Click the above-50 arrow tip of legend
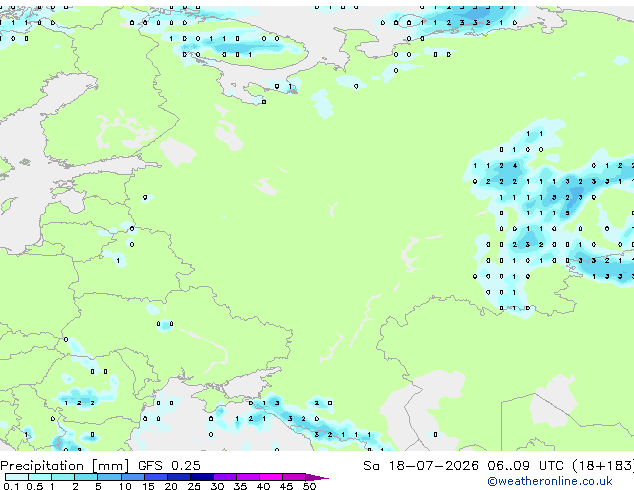The height and width of the screenshot is (490, 634). click(x=317, y=477)
